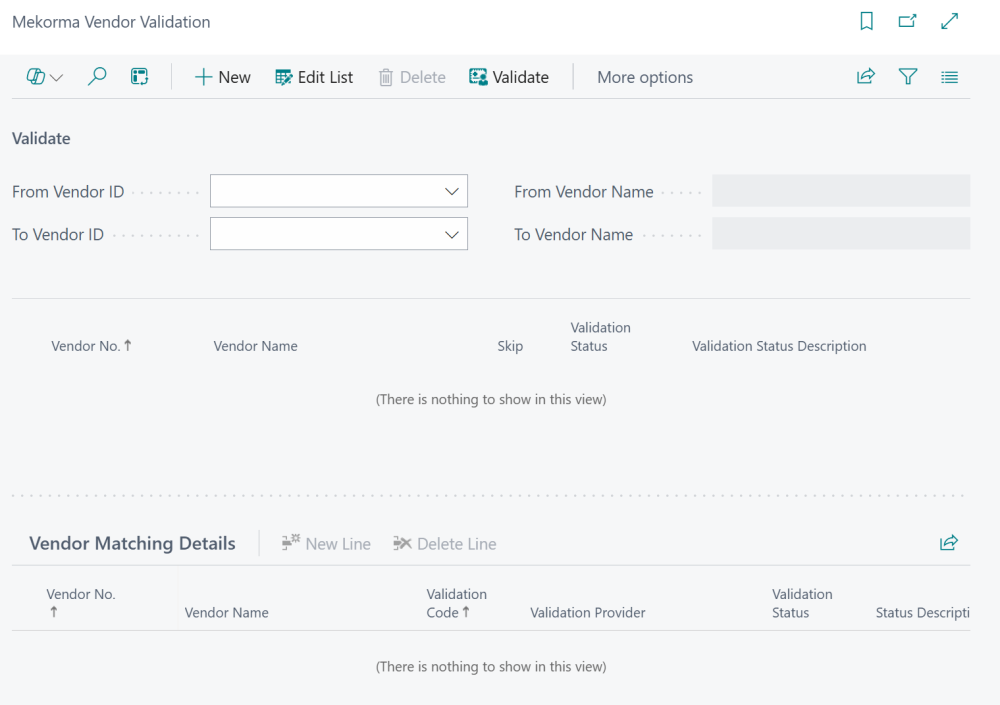Add a row with New Line
This screenshot has width=1000, height=705.
coord(326,543)
